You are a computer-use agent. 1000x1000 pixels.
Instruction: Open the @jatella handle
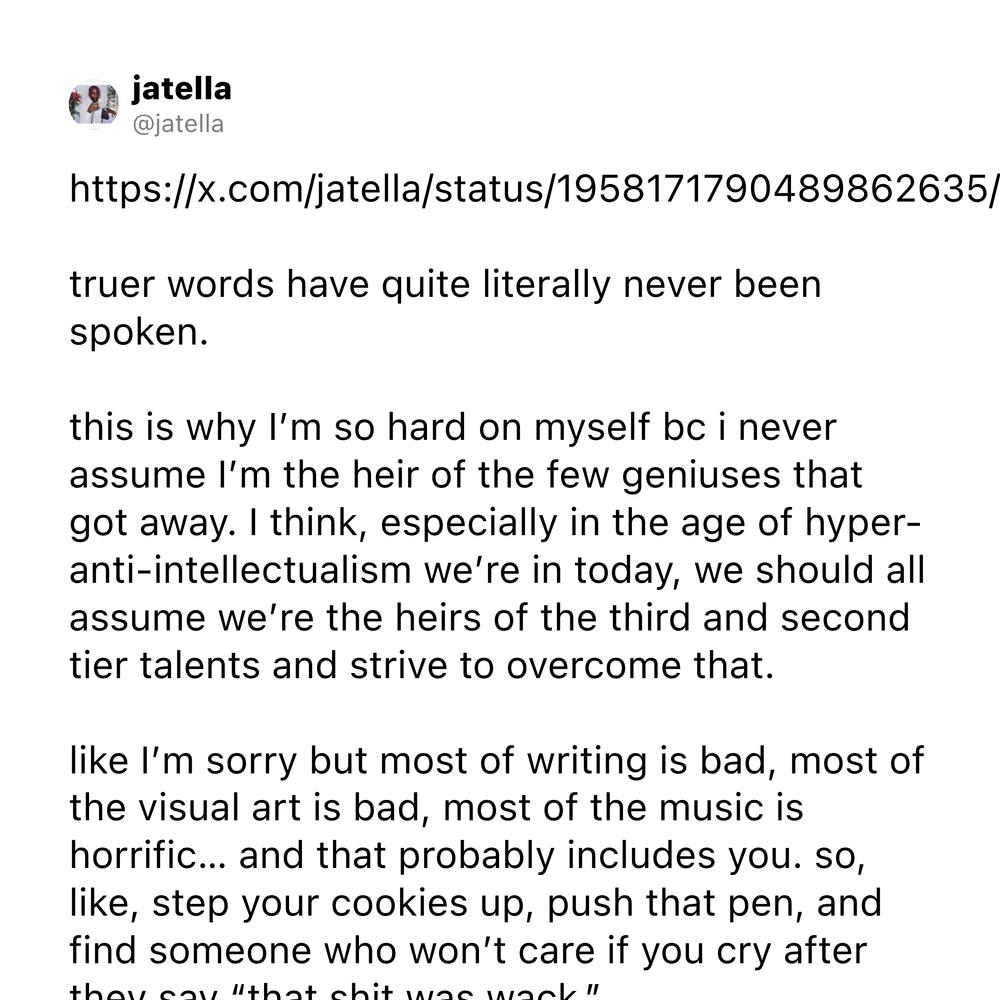point(178,124)
